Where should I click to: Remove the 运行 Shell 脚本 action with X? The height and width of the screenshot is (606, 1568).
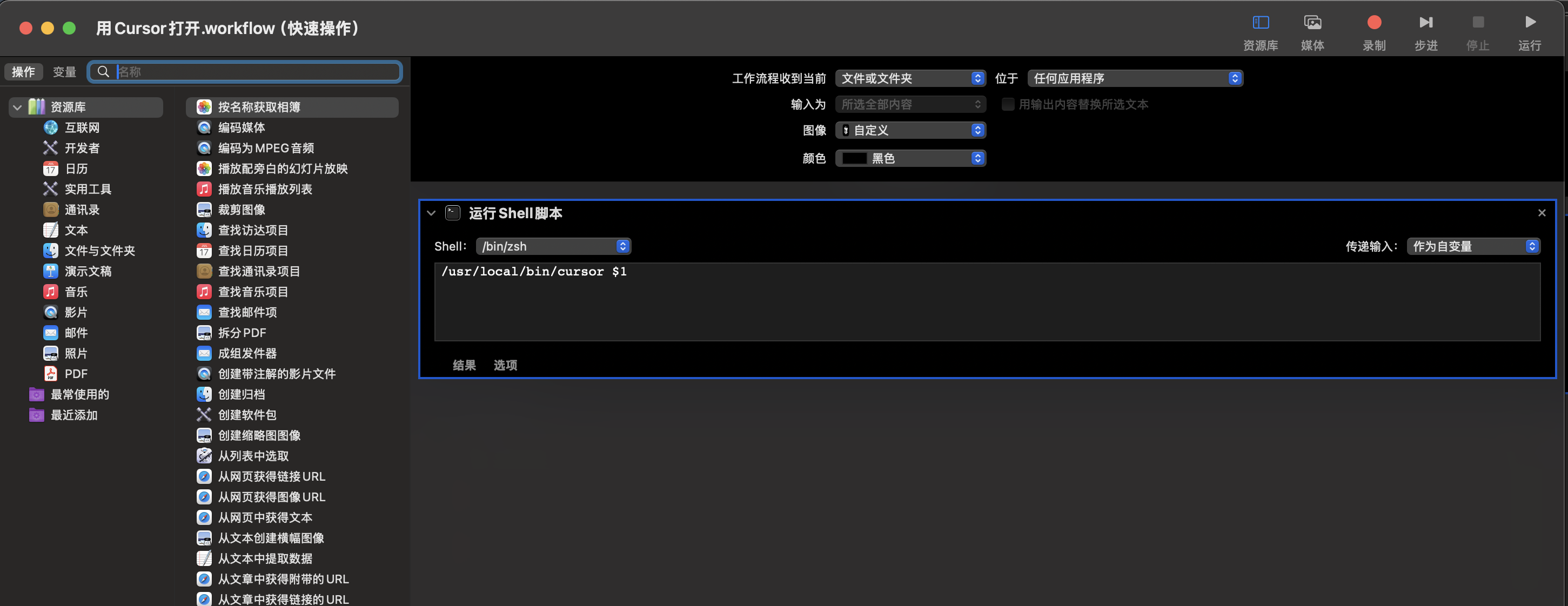[x=1541, y=213]
